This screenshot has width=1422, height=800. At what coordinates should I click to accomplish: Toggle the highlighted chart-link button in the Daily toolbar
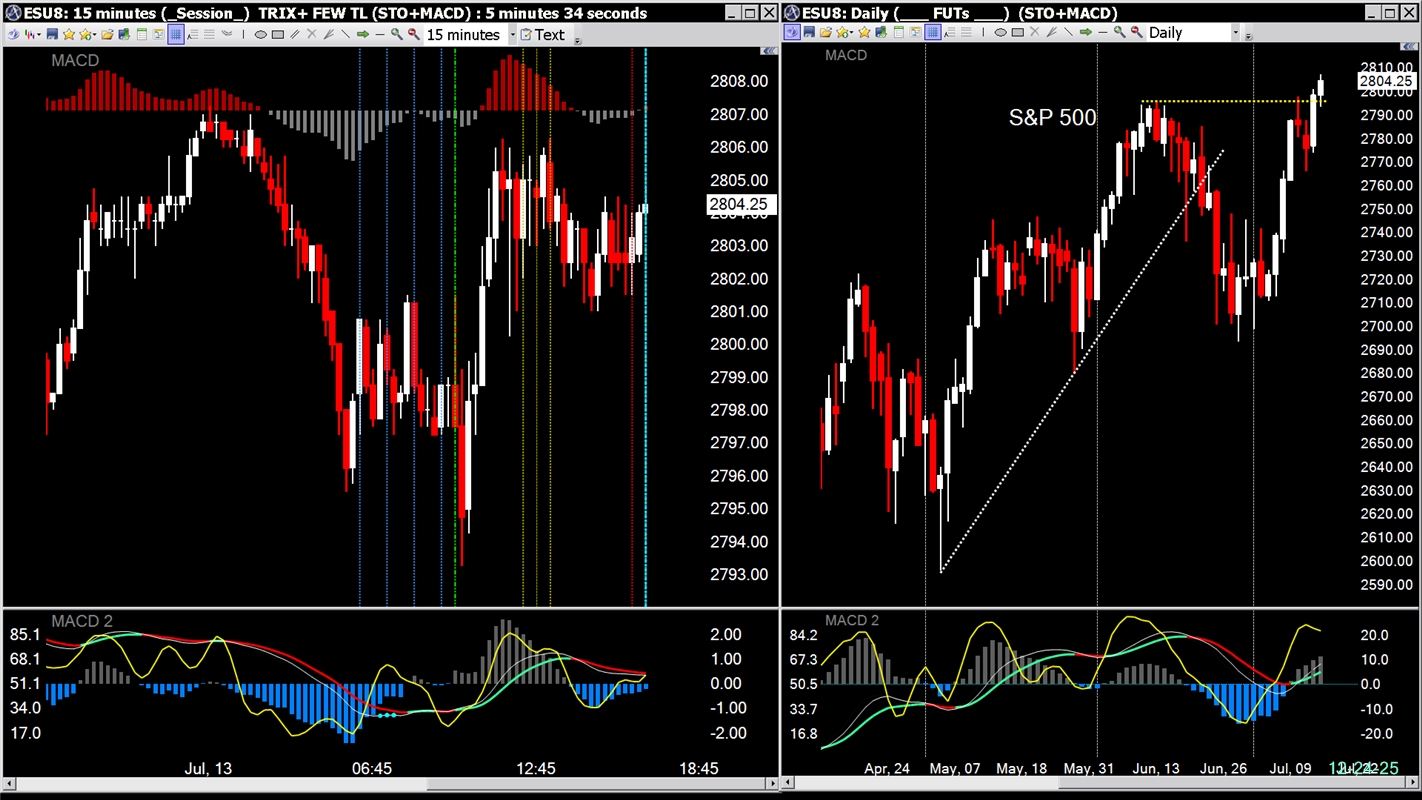click(793, 32)
